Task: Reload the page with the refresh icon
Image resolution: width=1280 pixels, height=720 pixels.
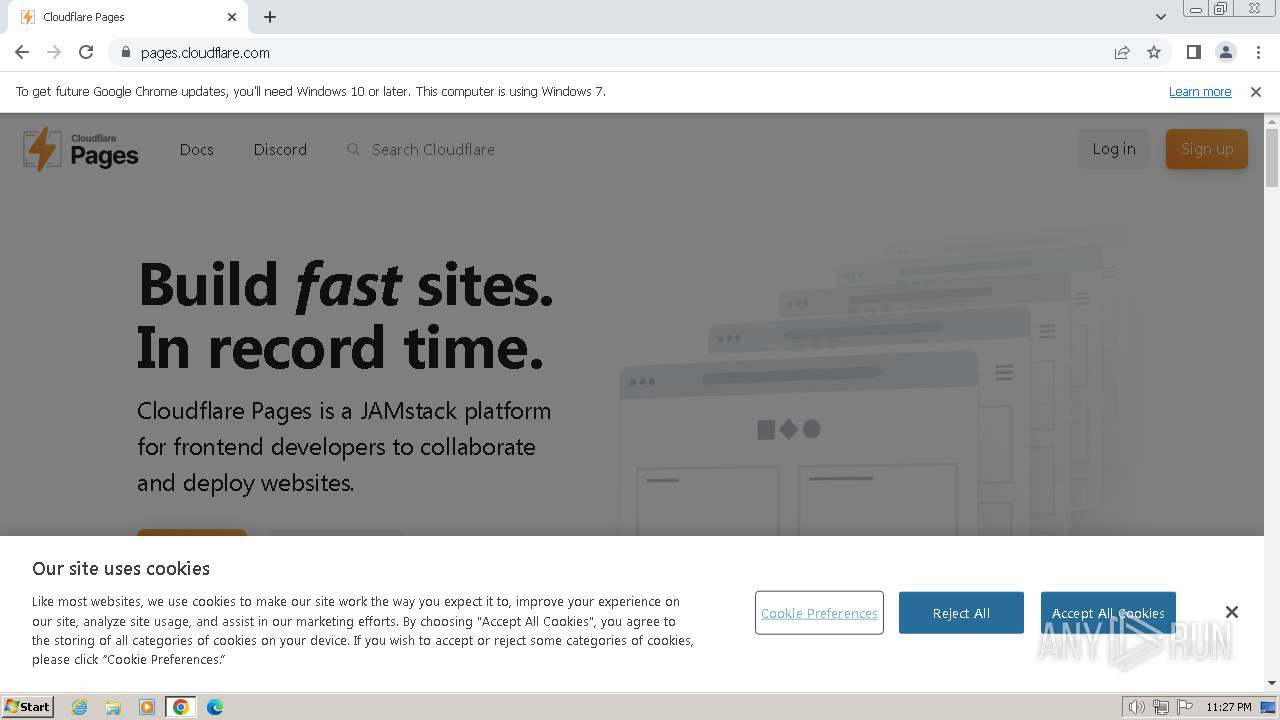Action: (86, 52)
